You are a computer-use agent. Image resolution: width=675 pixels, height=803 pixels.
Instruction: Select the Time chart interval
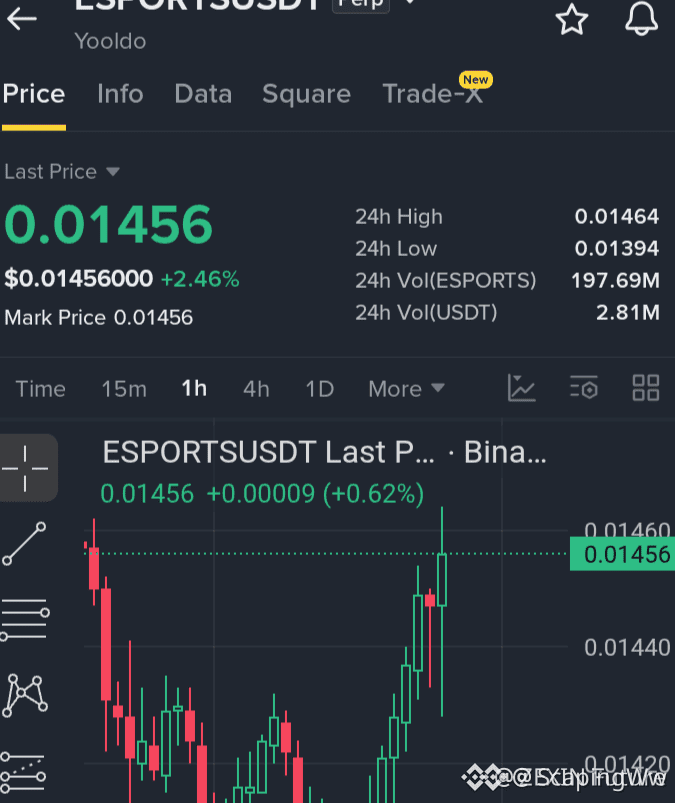[x=40, y=389]
